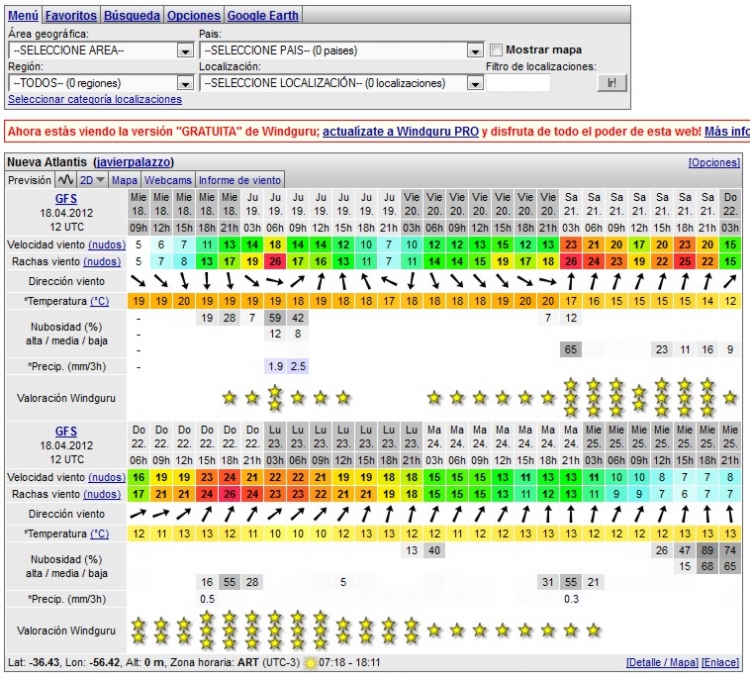Click the Nueva Atlantis location title
The image size is (750, 678).
point(47,162)
